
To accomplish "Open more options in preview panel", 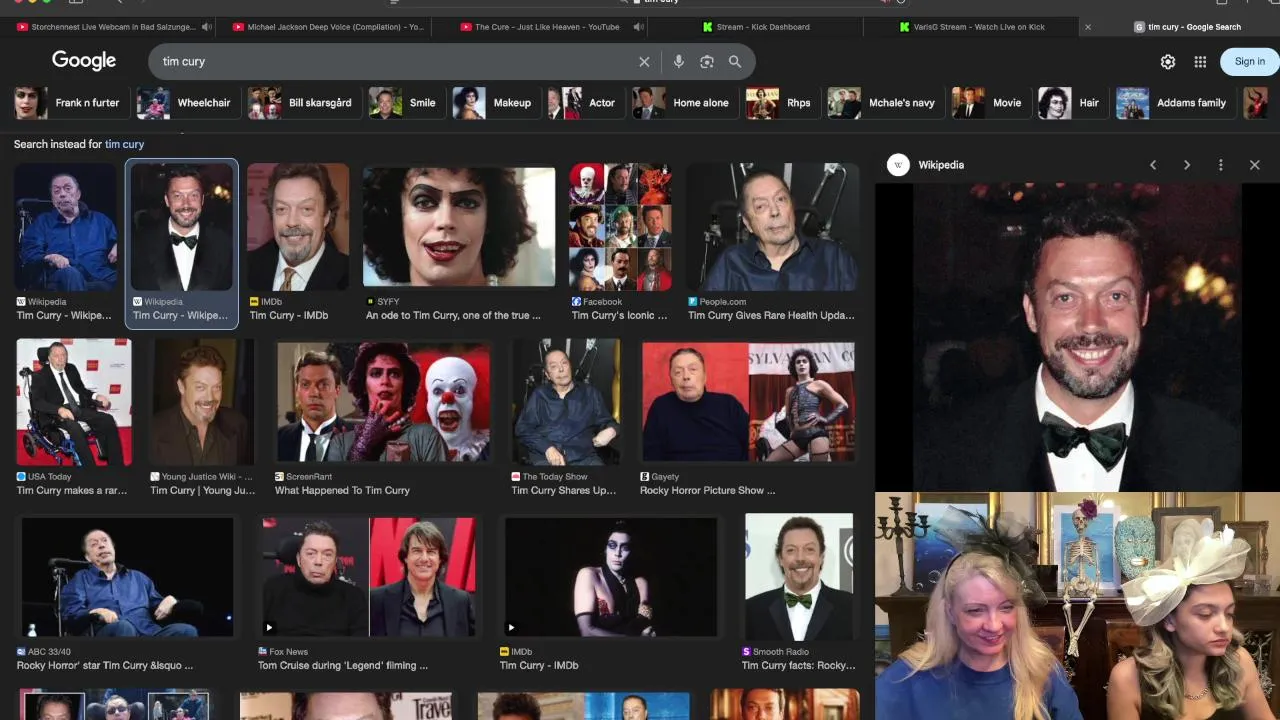I will pos(1221,165).
